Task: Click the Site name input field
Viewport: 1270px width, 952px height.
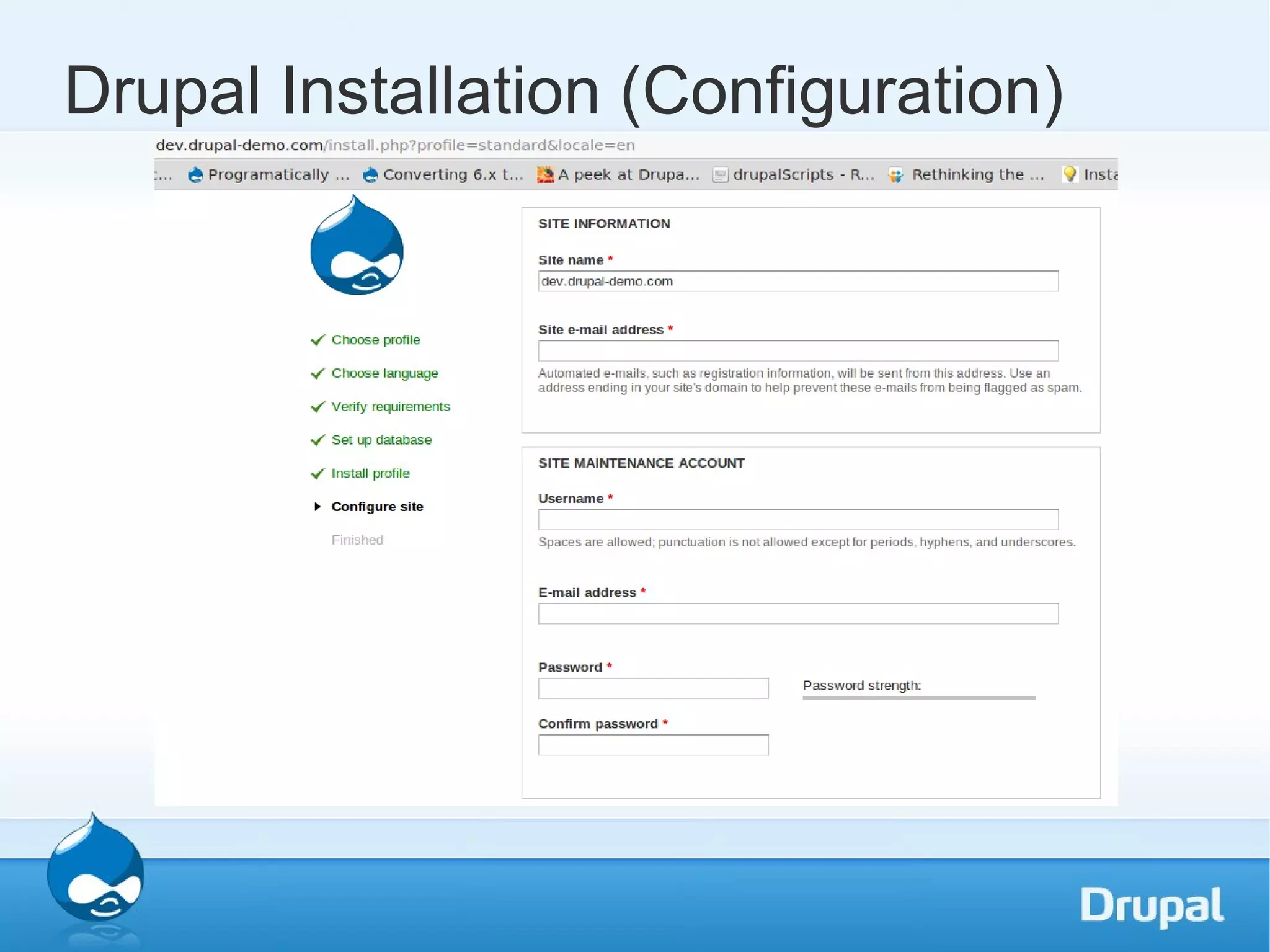Action: tap(798, 281)
